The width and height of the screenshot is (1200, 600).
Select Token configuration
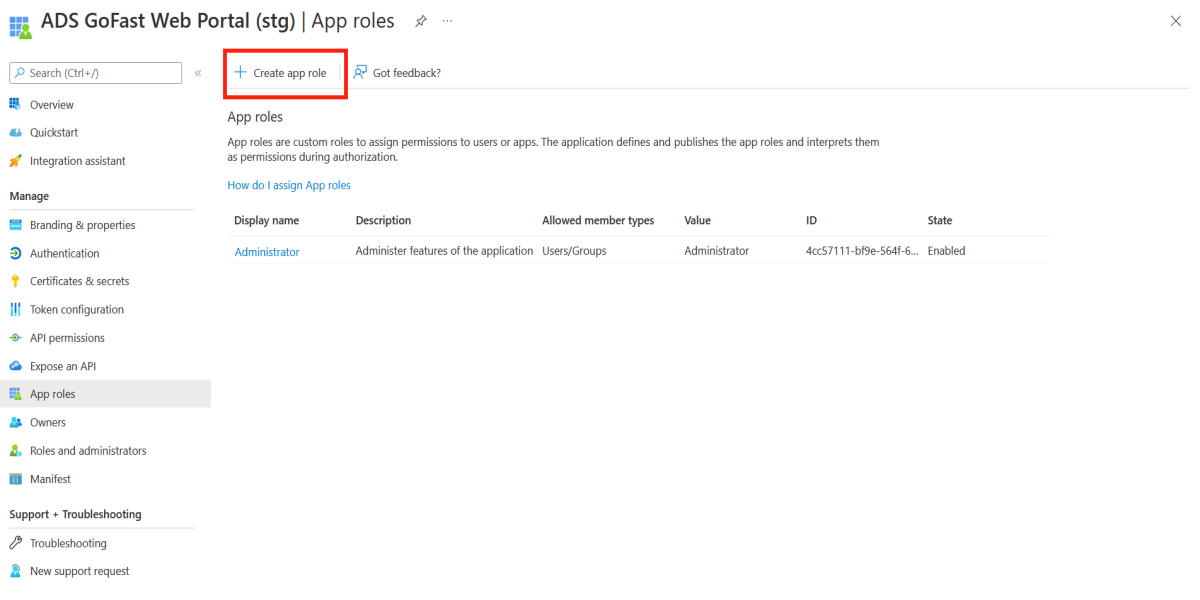77,310
